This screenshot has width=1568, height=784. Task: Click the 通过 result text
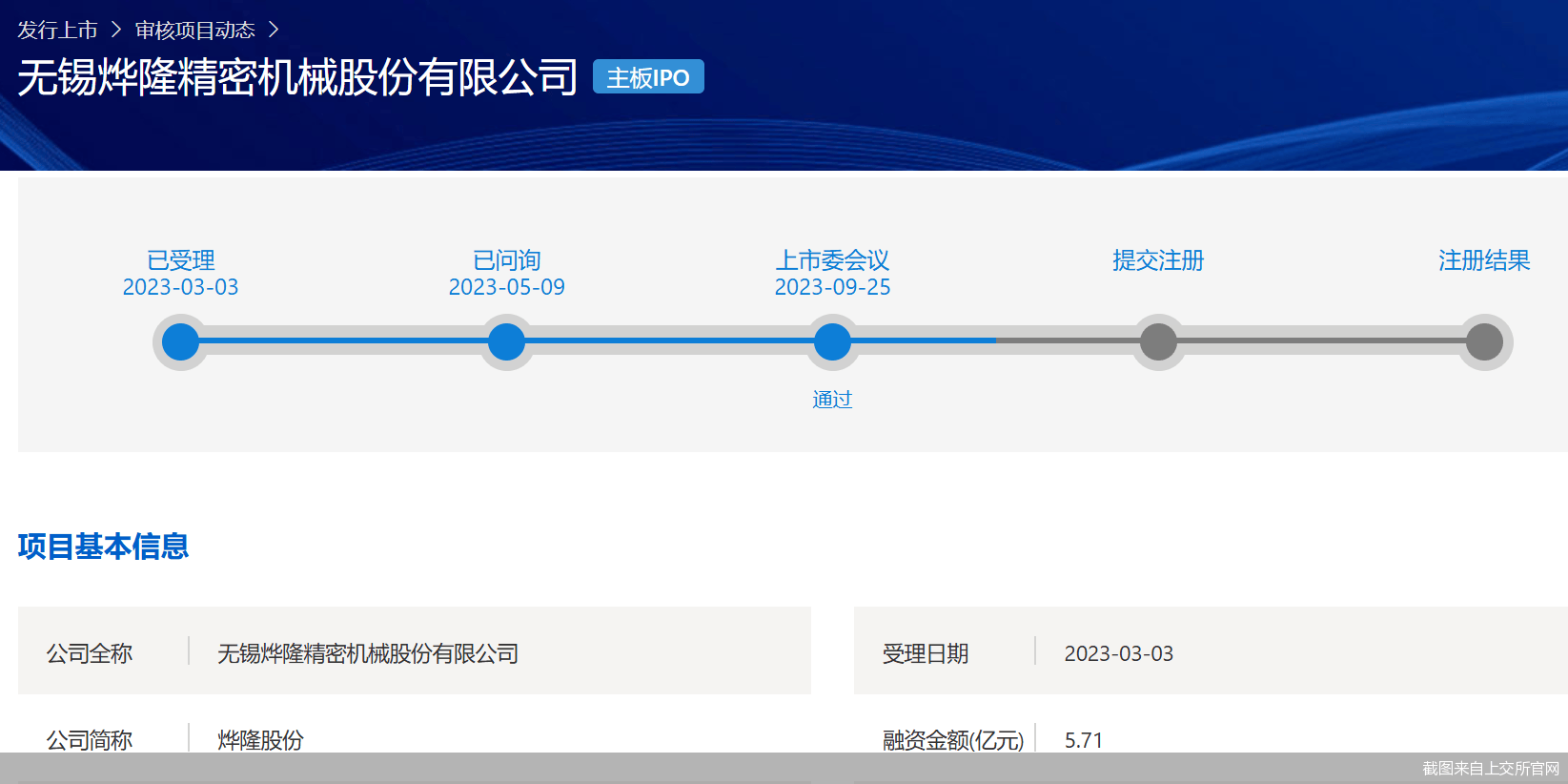pyautogui.click(x=832, y=400)
